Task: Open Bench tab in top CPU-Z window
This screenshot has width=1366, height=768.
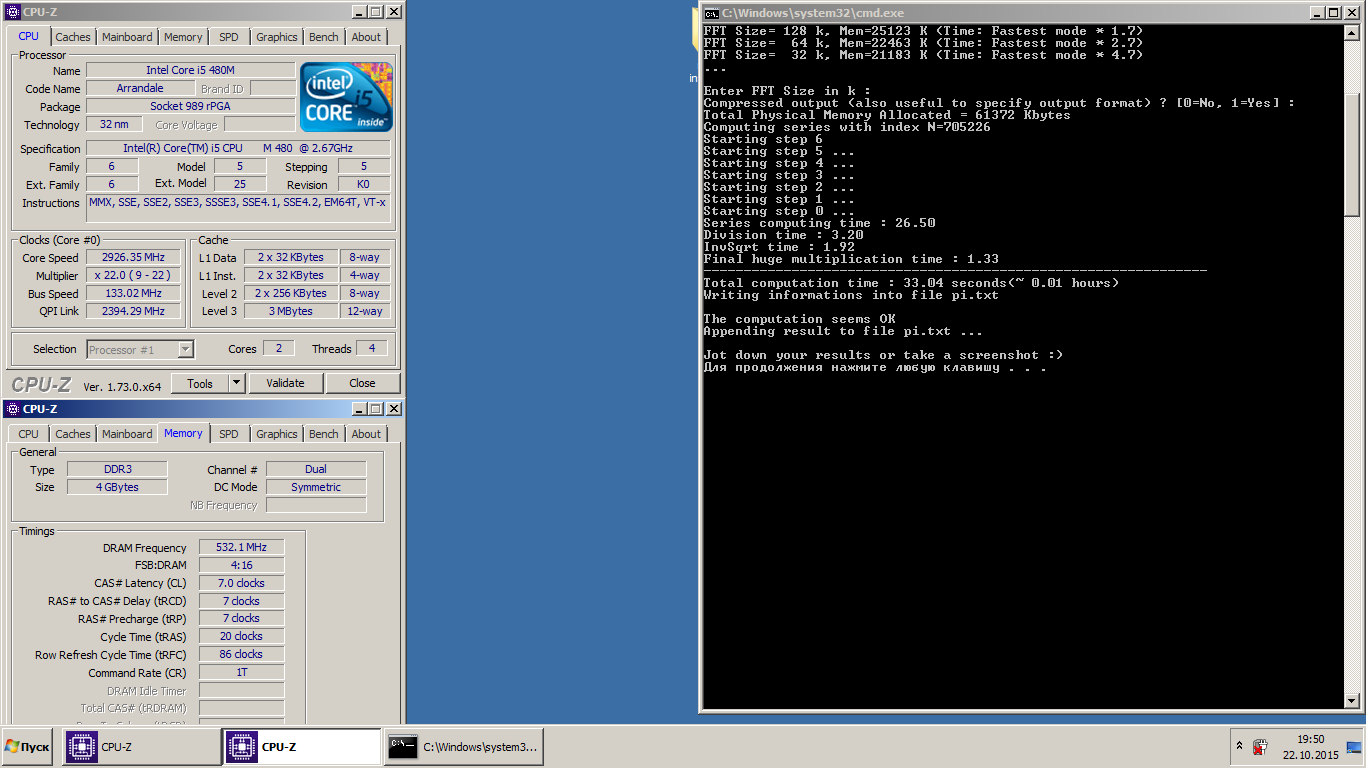Action: (324, 37)
